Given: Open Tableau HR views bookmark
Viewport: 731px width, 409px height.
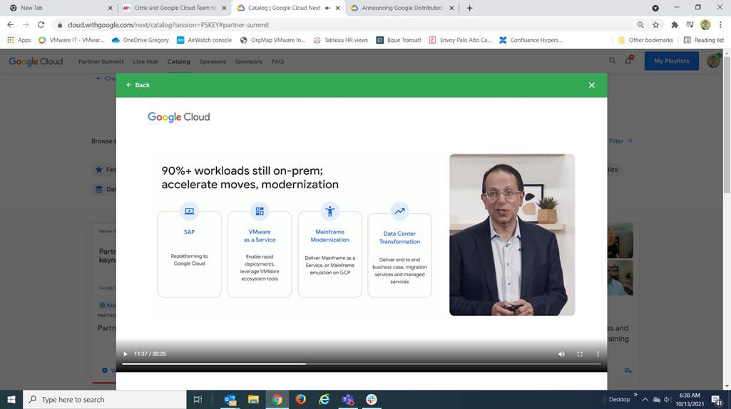Looking at the screenshot, I should pyautogui.click(x=341, y=40).
